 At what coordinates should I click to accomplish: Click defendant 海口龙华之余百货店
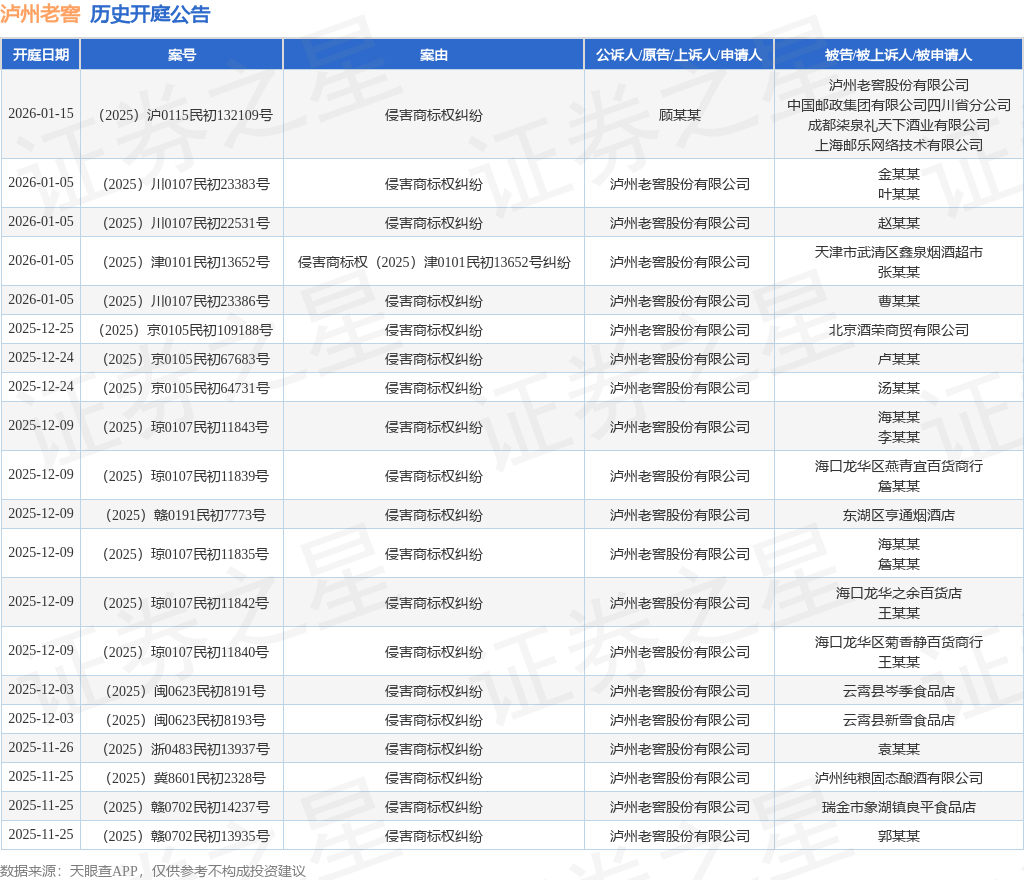899,593
